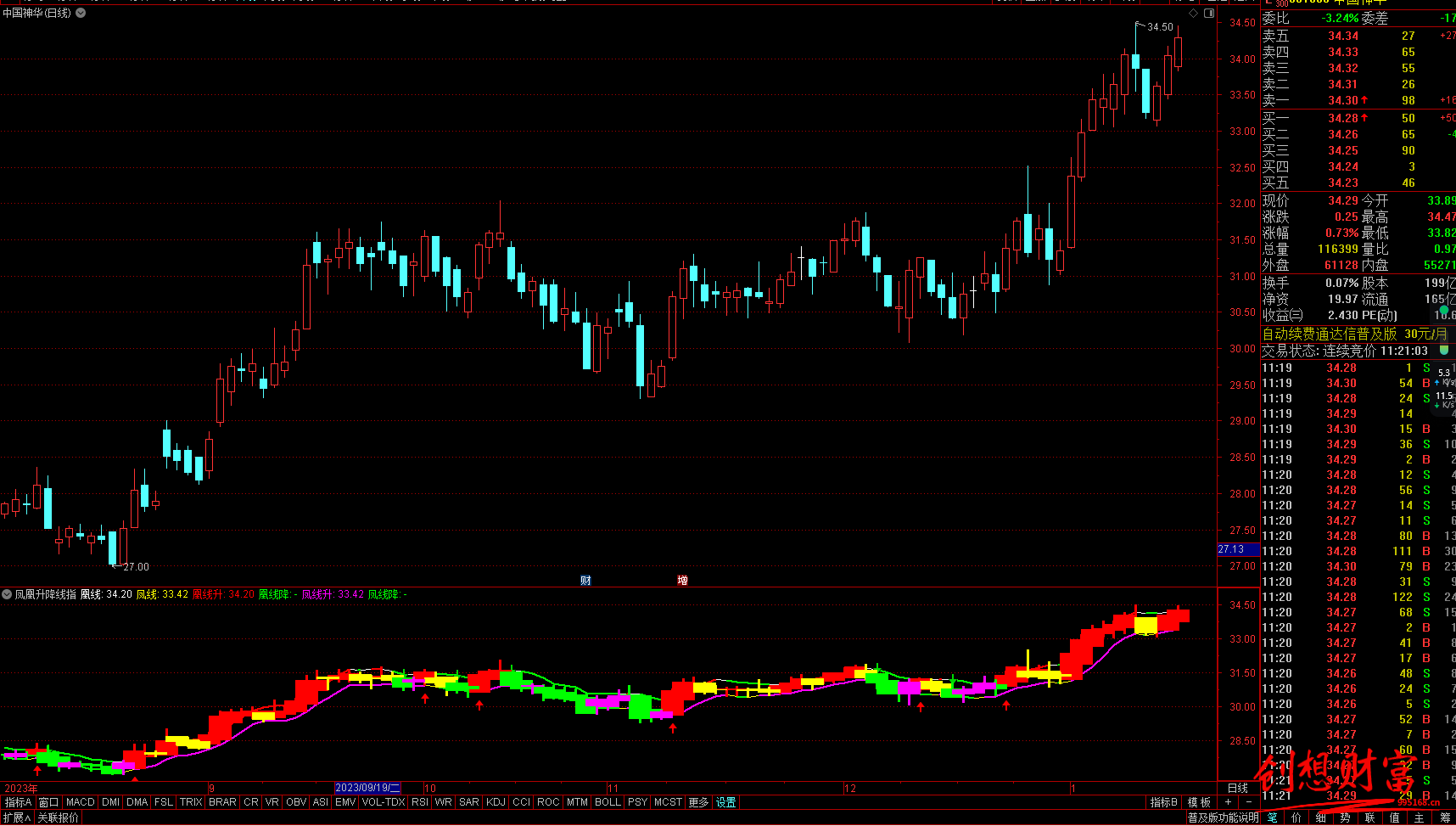Click 买一 price 34.28

coord(1342,118)
